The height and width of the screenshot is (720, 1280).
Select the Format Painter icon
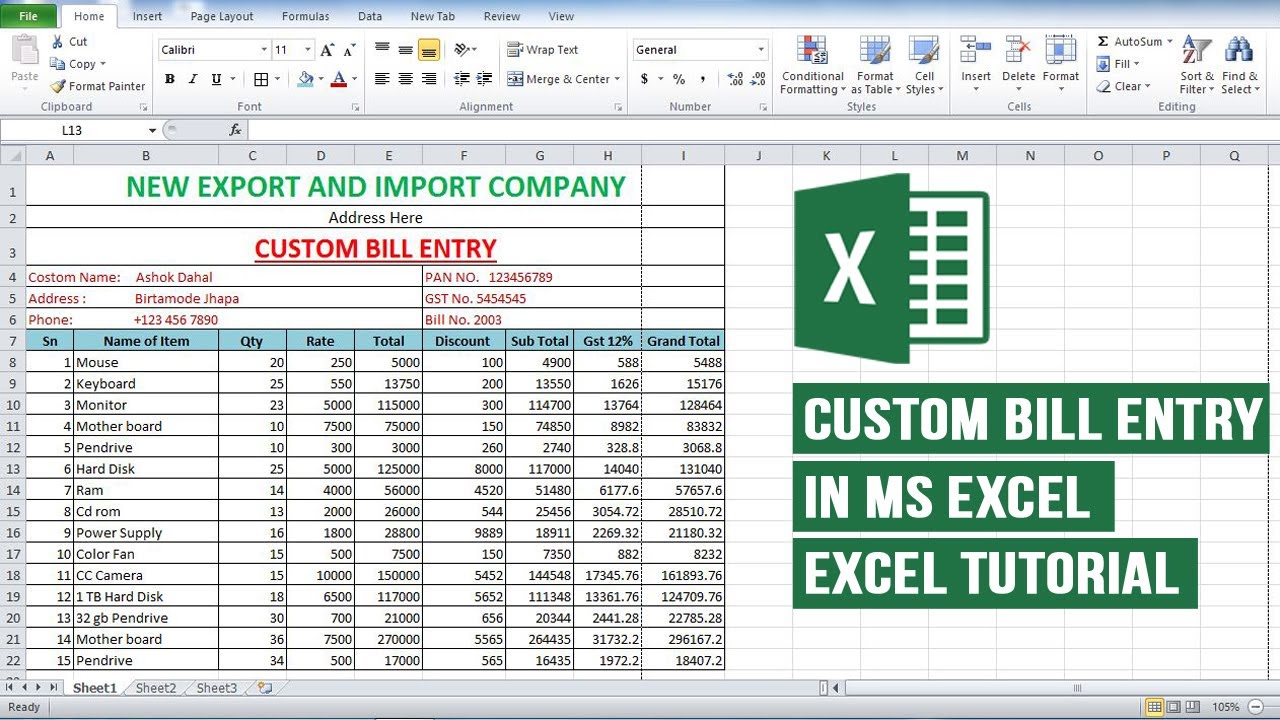(58, 86)
